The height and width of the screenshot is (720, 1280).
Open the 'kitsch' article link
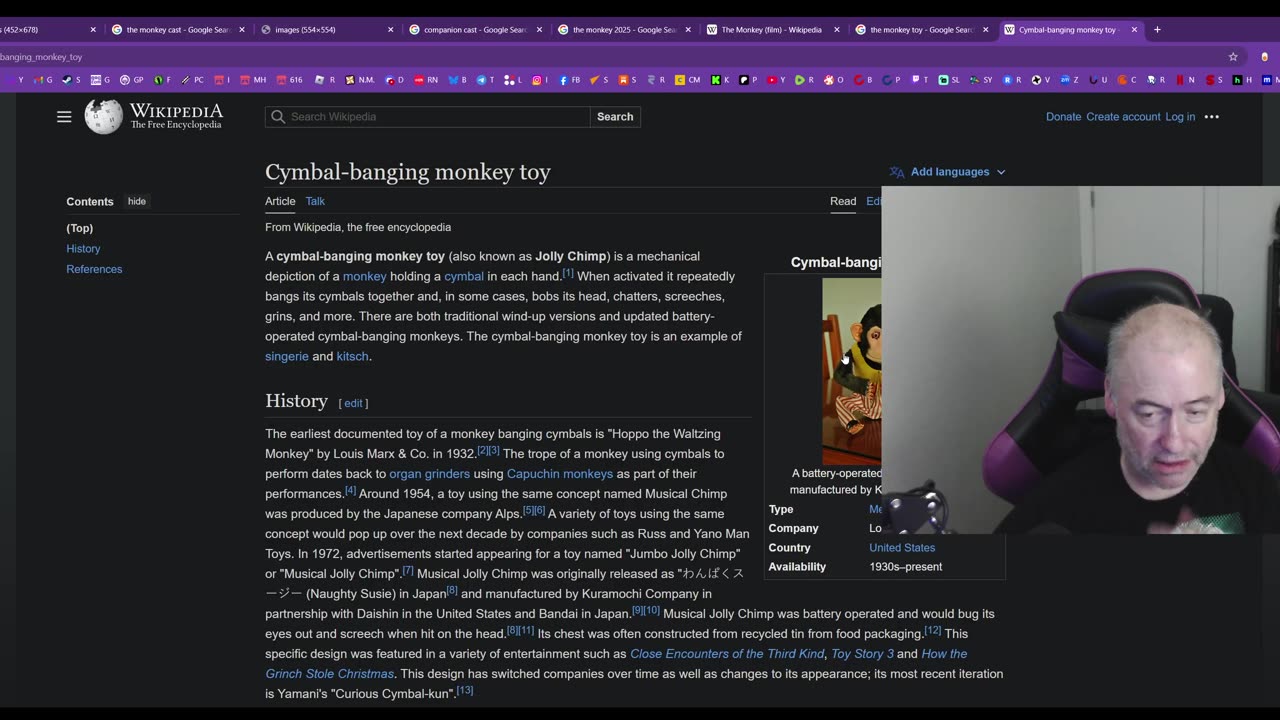[x=353, y=356]
